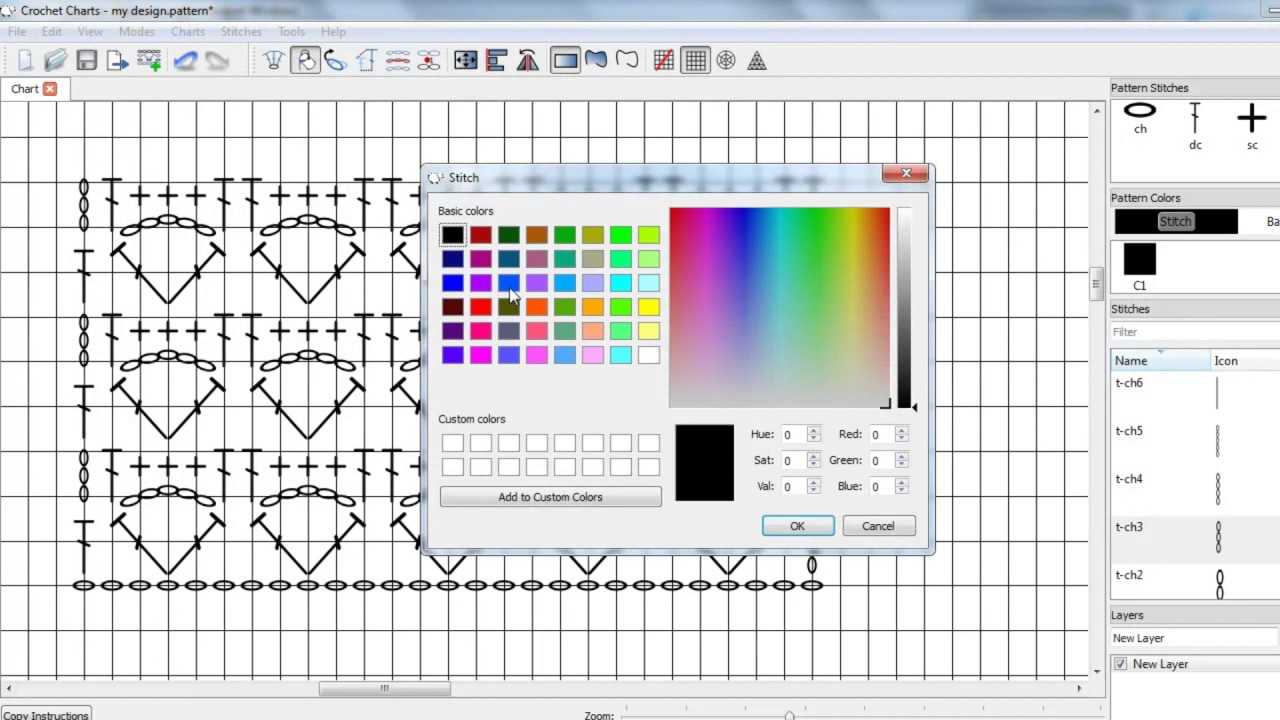
Task: Click the triangle grid toolbar icon
Action: click(757, 61)
